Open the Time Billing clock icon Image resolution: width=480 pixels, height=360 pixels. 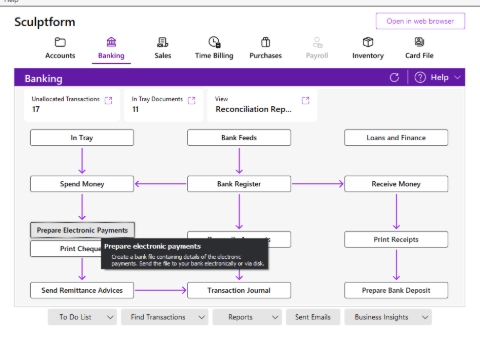point(214,42)
